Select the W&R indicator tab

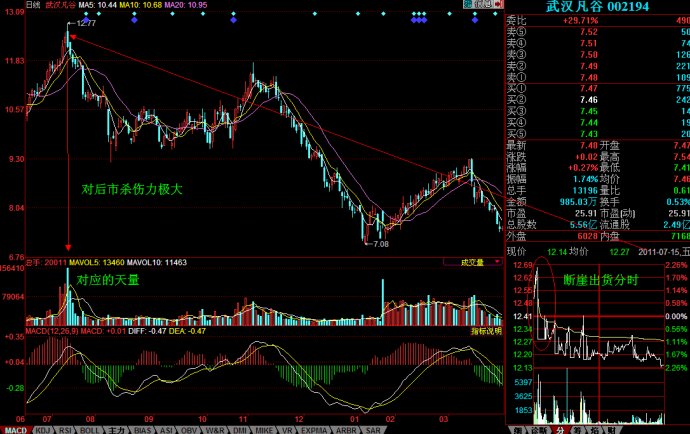click(x=215, y=430)
